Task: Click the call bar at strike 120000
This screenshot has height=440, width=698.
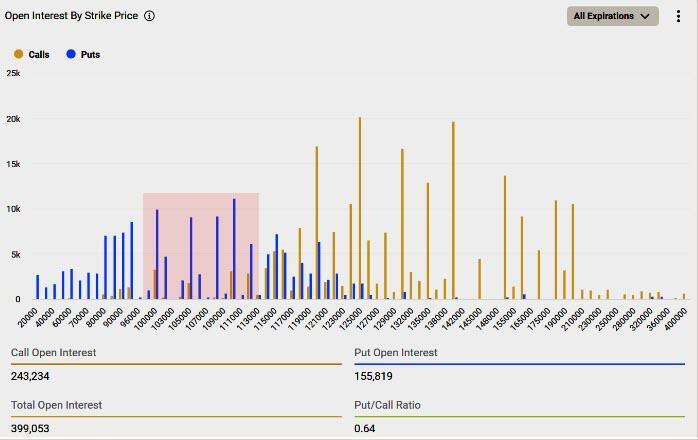Action: pyautogui.click(x=317, y=225)
